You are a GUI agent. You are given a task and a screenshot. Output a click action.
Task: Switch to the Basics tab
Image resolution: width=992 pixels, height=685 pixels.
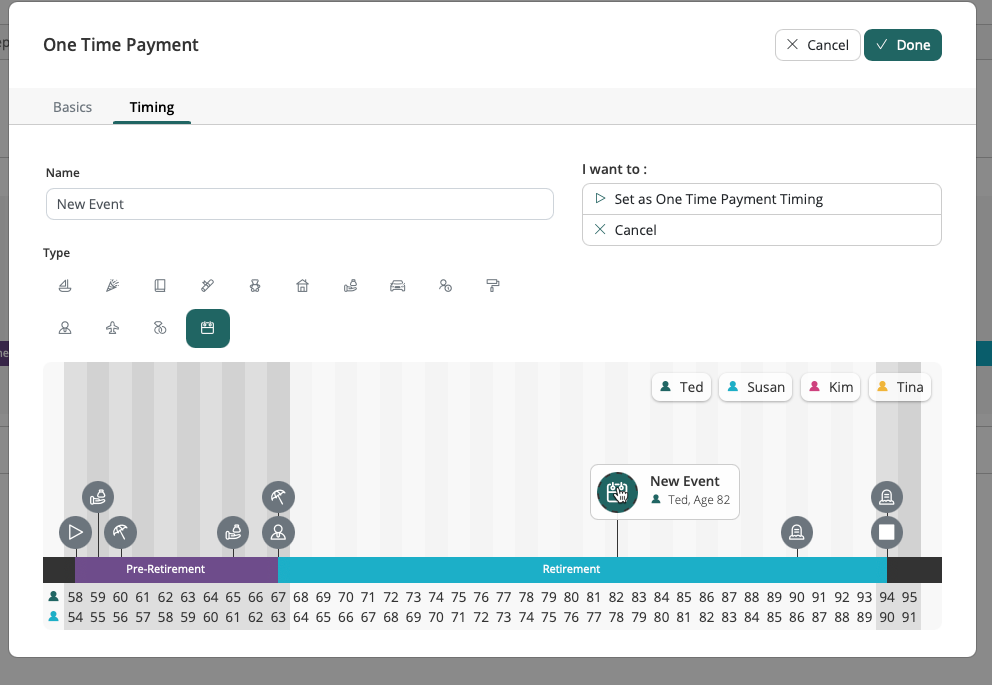(x=72, y=107)
